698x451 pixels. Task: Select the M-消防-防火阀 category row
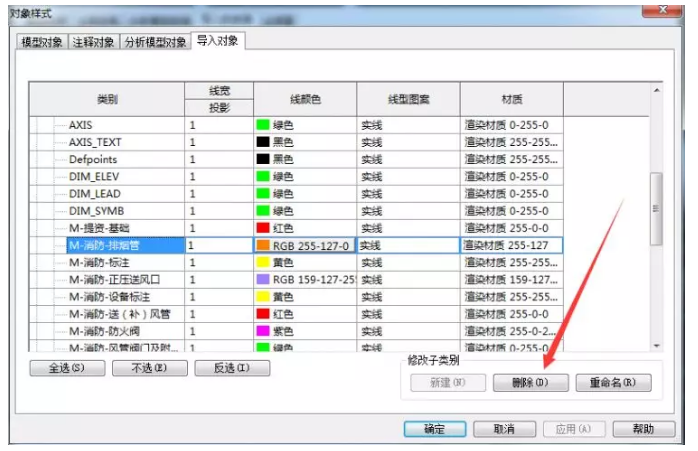point(104,331)
